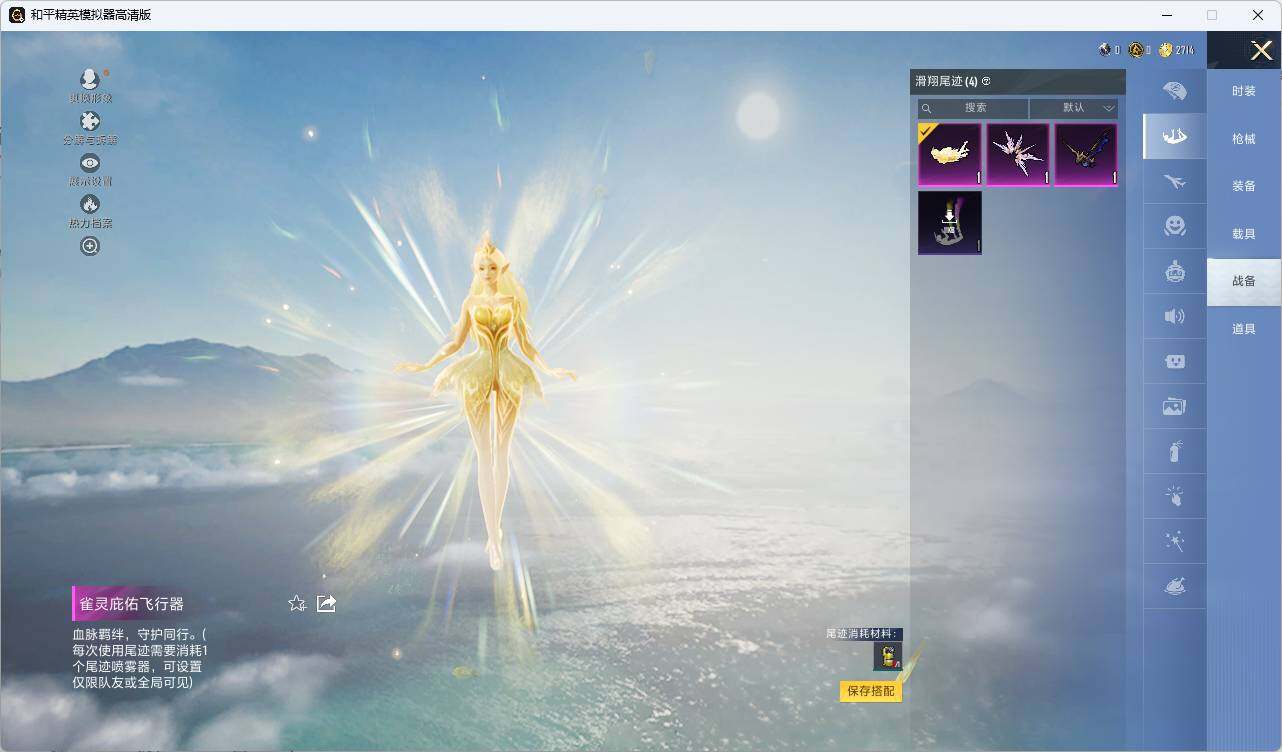Image resolution: width=1282 pixels, height=752 pixels.
Task: Open the square face sticker category icon
Action: 1175,362
